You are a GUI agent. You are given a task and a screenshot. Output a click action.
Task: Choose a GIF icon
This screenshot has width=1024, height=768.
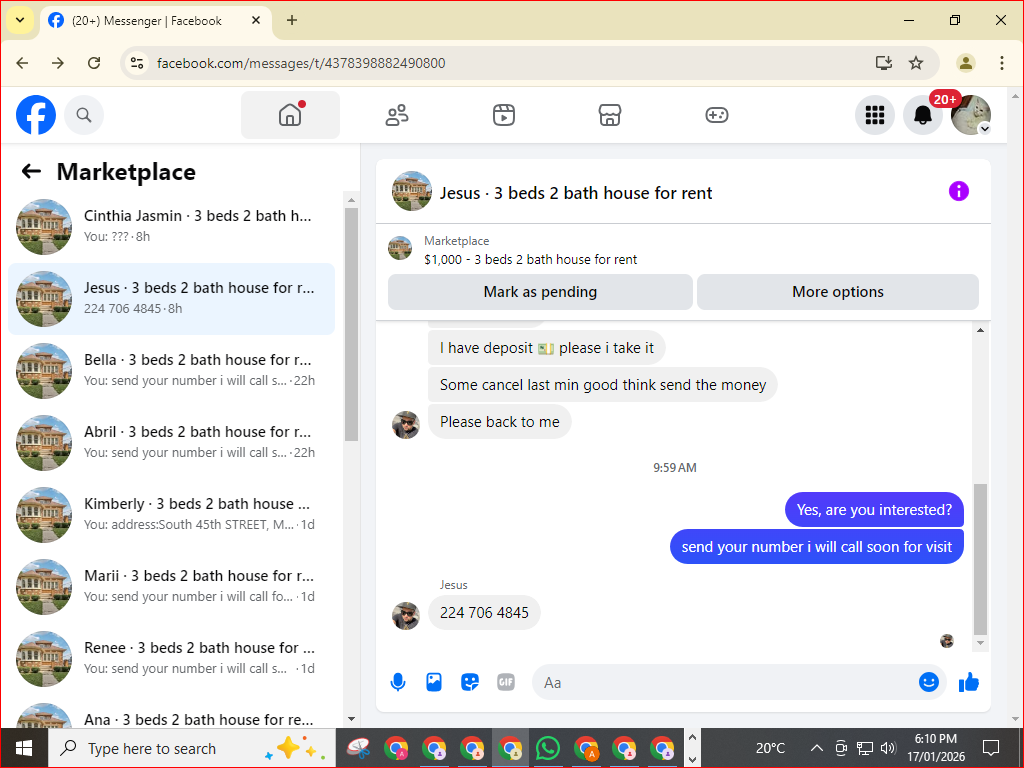click(x=506, y=682)
